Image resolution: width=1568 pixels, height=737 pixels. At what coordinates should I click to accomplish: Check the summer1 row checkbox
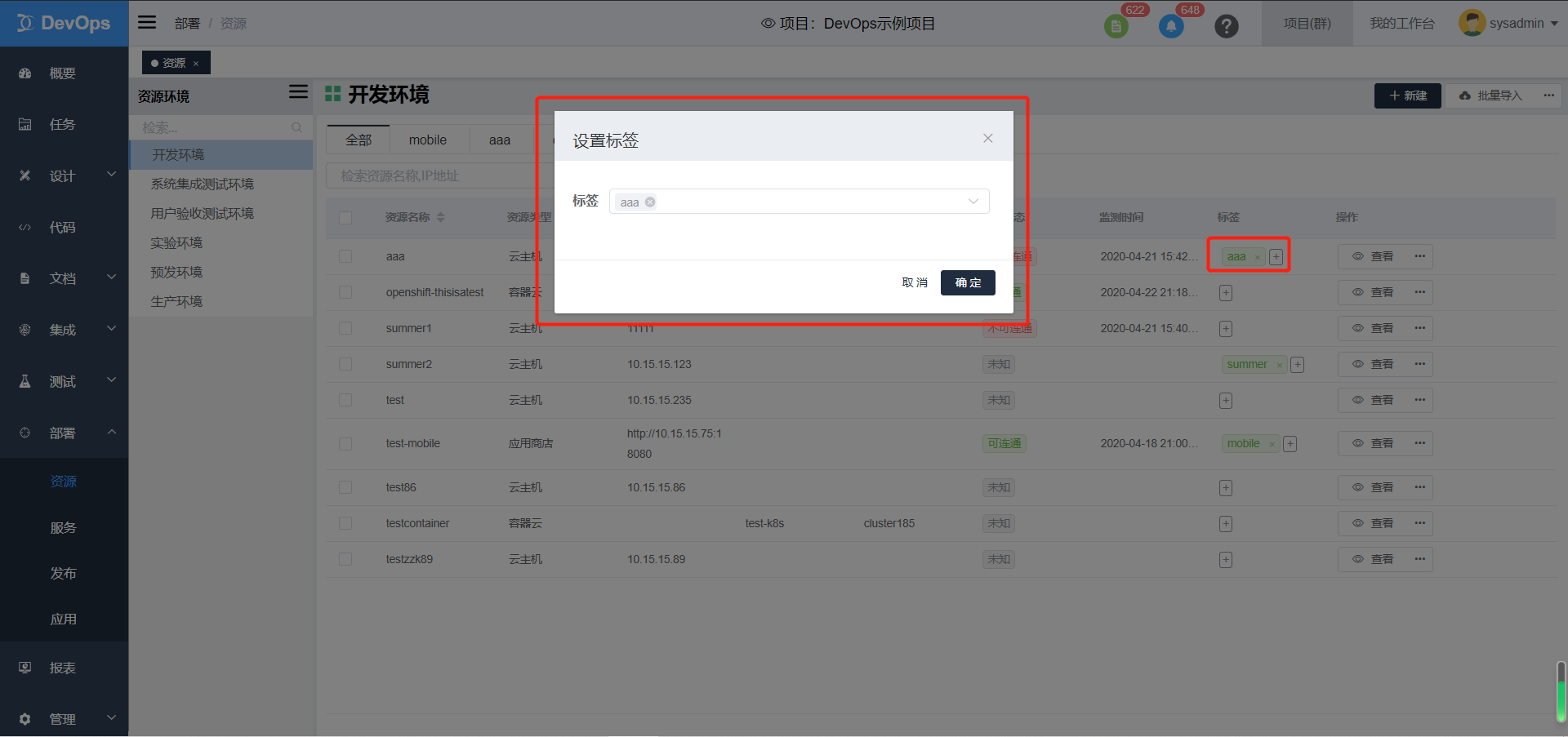345,328
